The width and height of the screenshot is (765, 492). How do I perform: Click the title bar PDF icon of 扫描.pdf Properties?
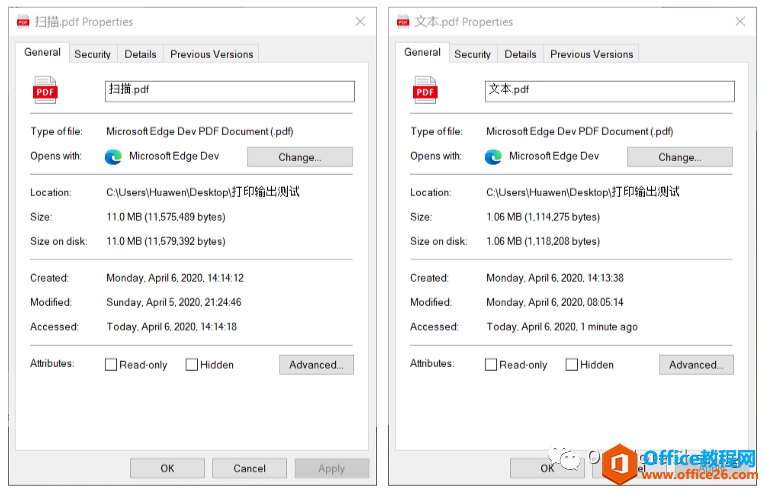point(24,21)
